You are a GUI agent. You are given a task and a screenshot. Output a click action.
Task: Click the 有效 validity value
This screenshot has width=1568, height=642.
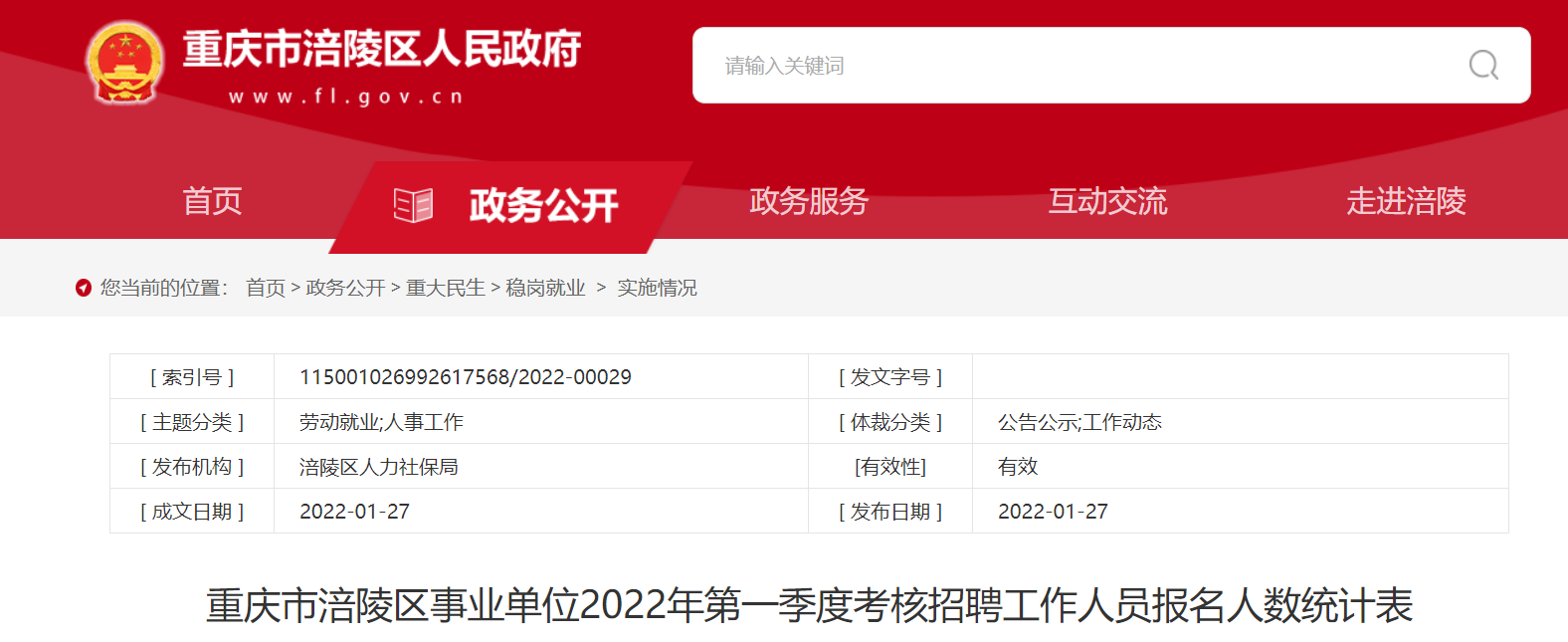tap(1018, 467)
